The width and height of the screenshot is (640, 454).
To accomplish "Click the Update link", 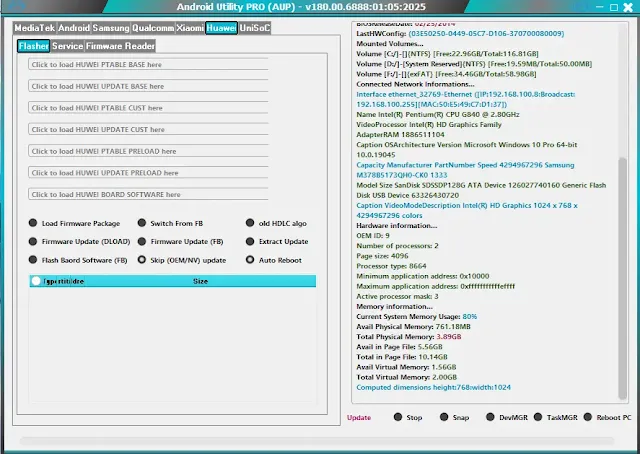I will point(359,417).
